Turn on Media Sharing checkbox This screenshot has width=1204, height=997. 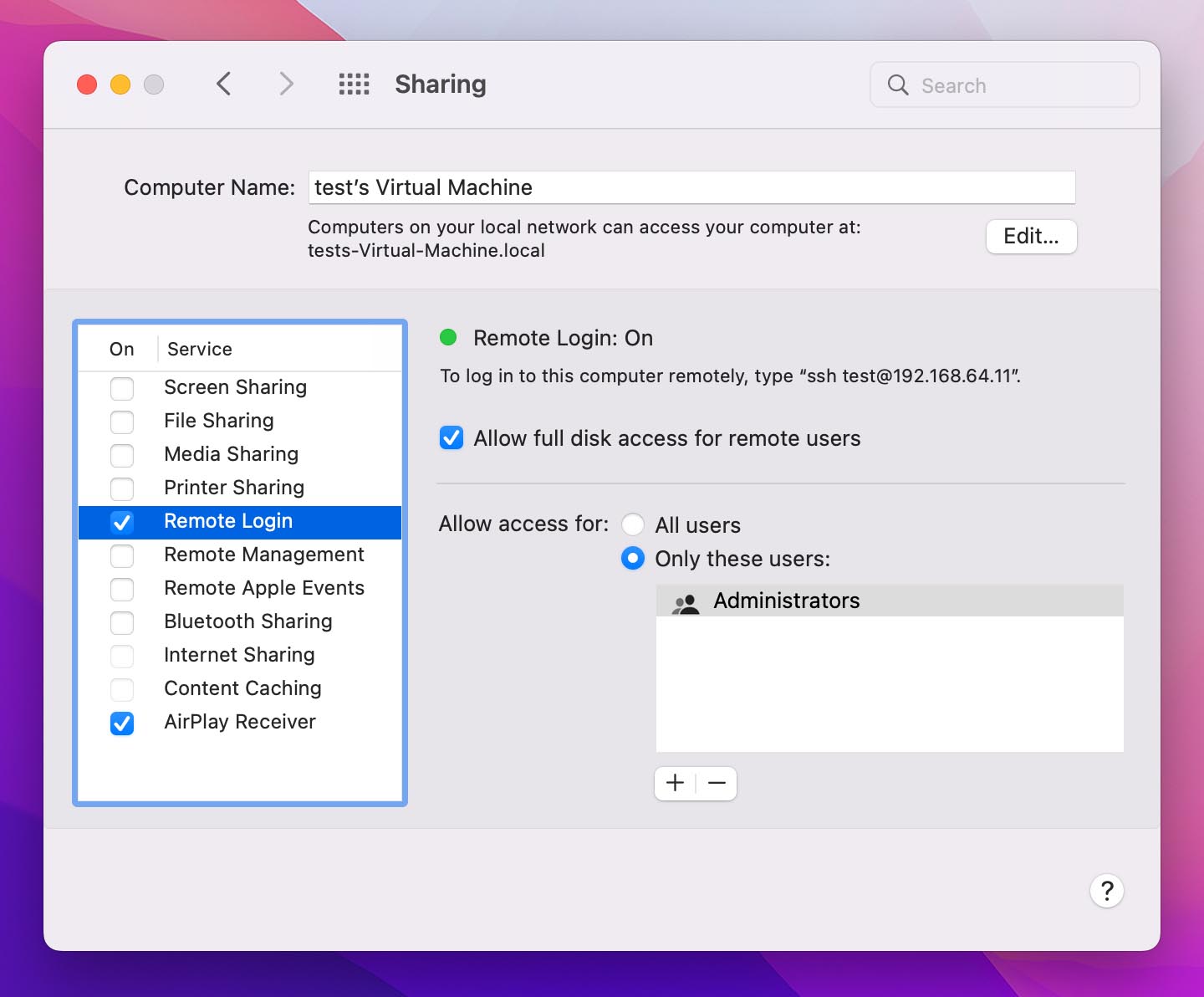[122, 455]
